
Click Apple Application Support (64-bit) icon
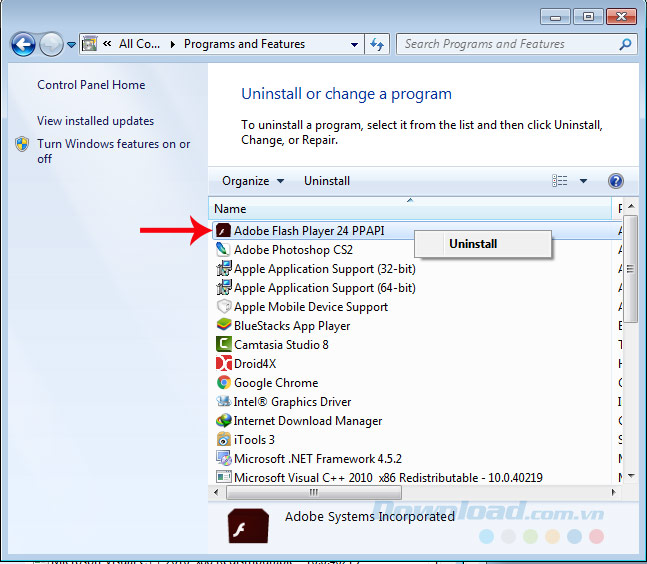(x=224, y=288)
